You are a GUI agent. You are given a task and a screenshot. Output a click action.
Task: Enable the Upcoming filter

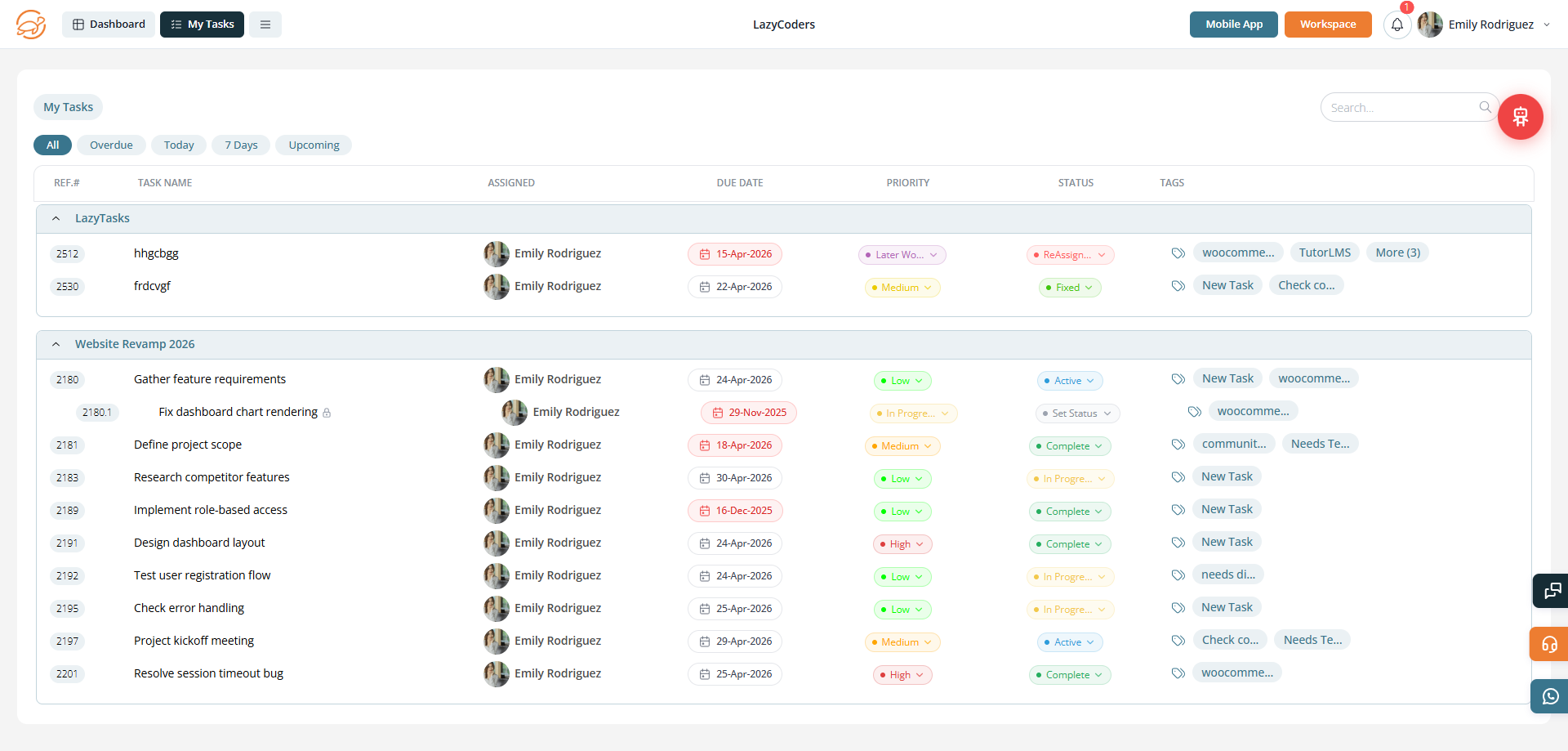click(x=314, y=145)
